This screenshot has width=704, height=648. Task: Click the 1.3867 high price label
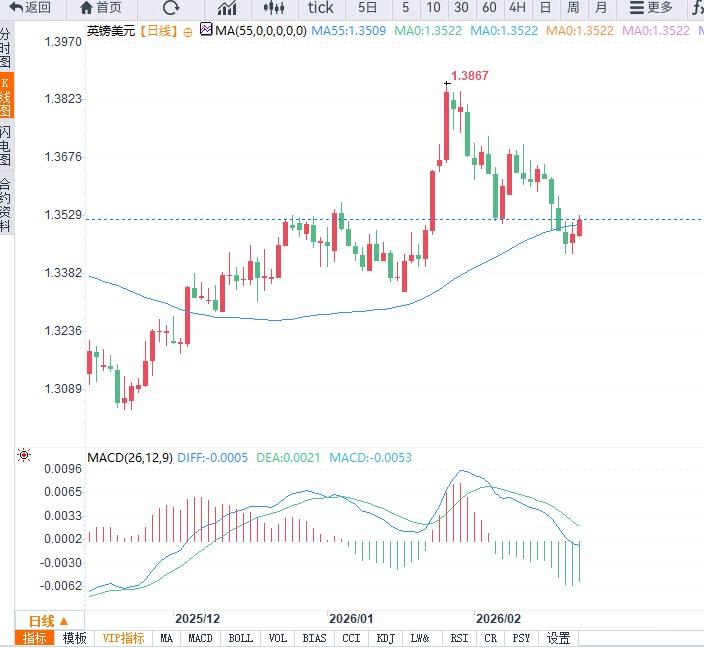point(470,75)
